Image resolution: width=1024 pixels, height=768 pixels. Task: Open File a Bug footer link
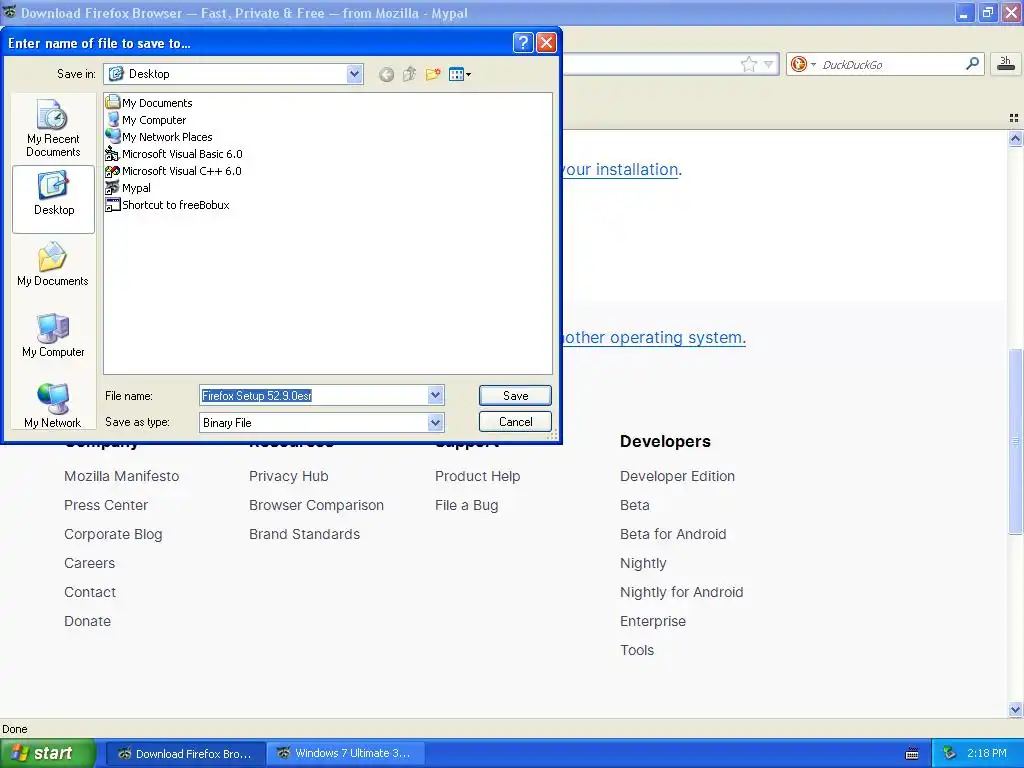tap(466, 505)
